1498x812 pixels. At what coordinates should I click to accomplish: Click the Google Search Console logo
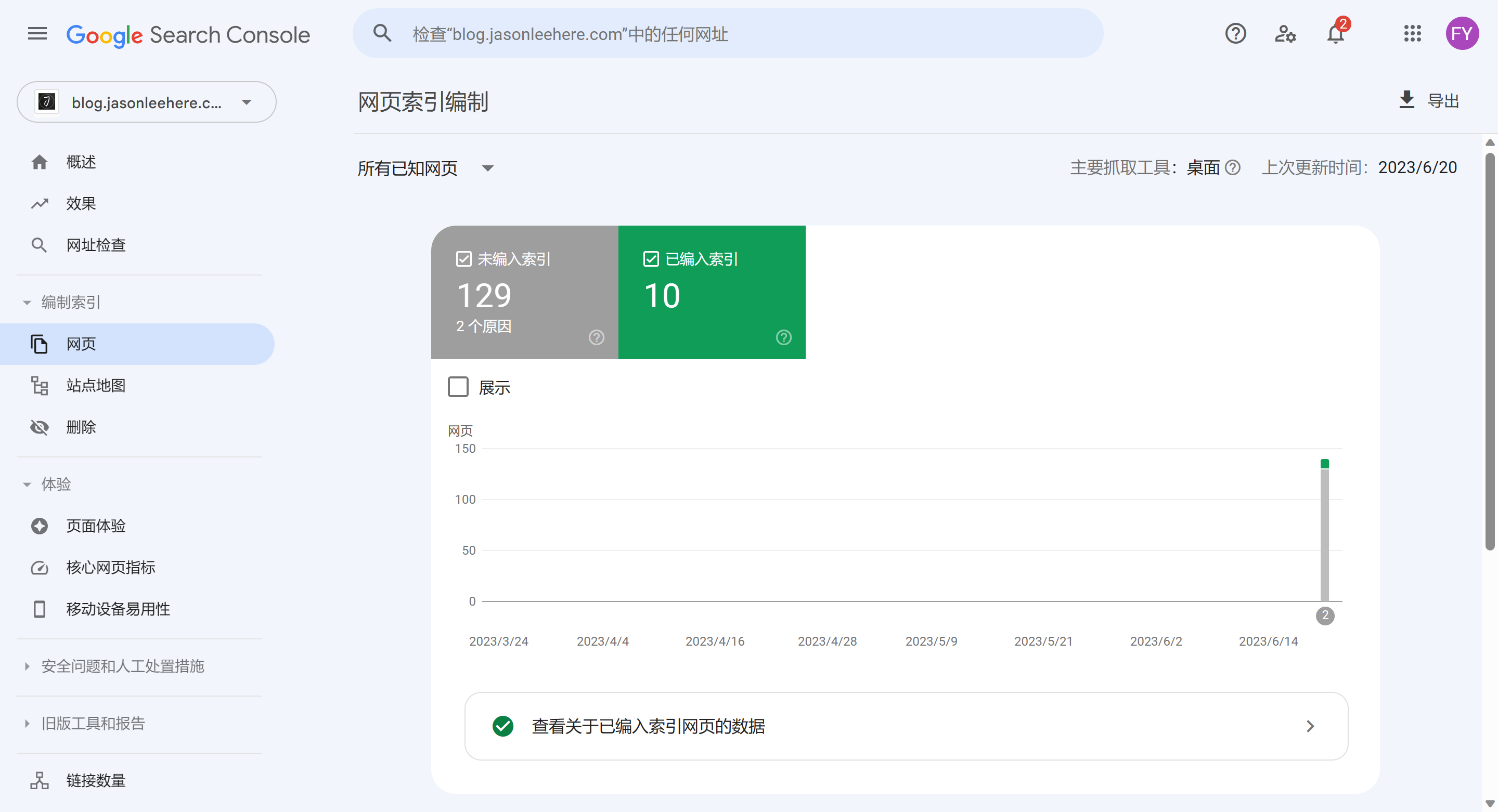(188, 35)
